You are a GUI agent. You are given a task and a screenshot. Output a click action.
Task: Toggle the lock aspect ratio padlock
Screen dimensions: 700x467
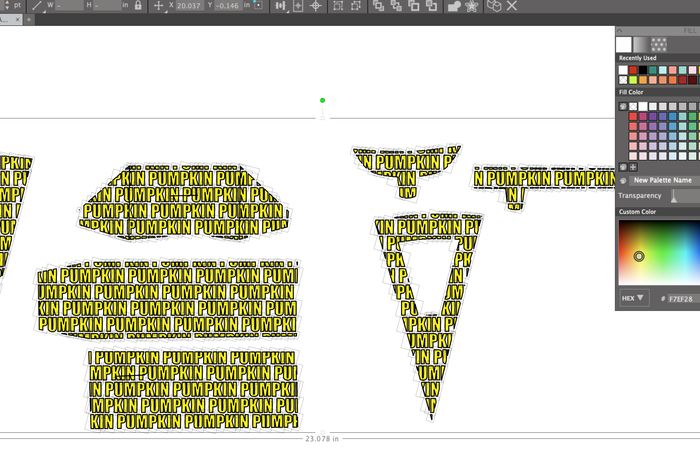137,6
